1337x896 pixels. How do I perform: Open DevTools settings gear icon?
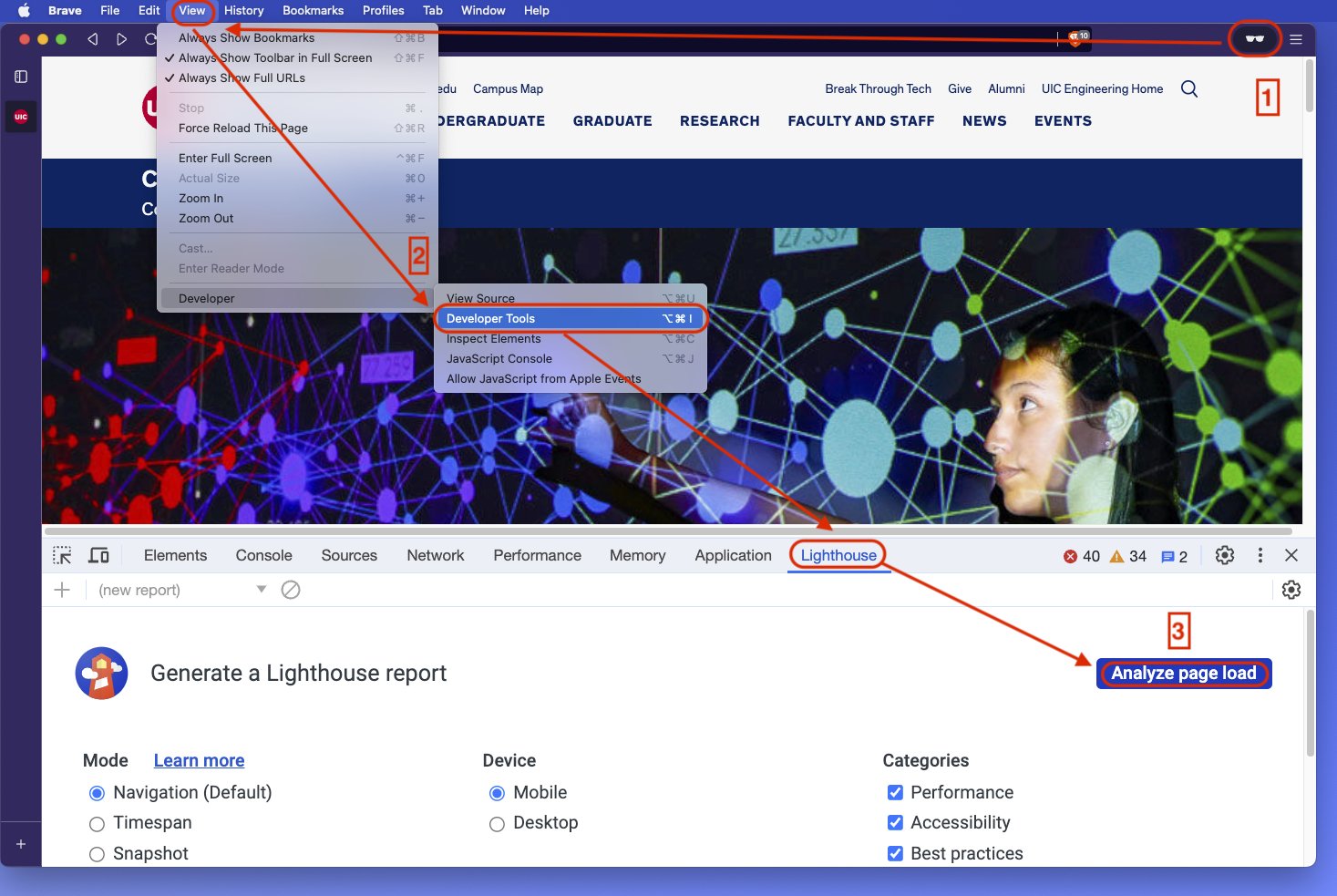(x=1225, y=555)
